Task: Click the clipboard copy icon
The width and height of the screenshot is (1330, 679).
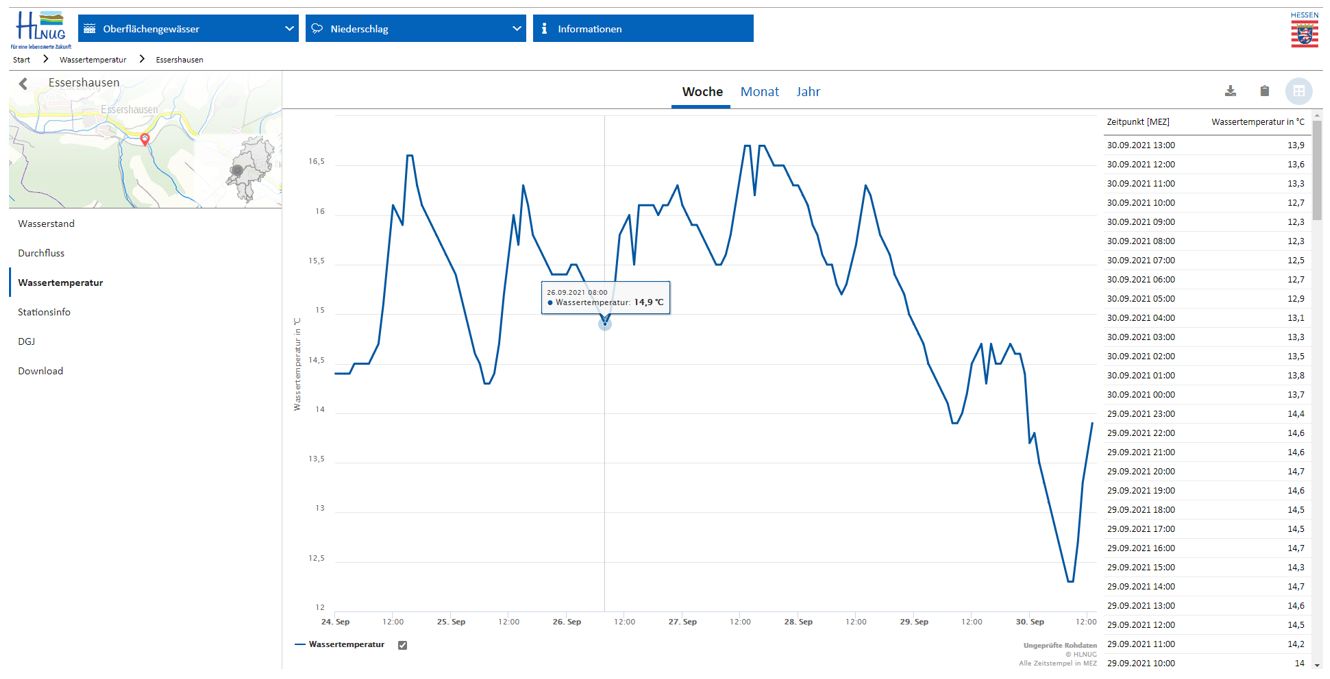Action: pyautogui.click(x=1264, y=91)
